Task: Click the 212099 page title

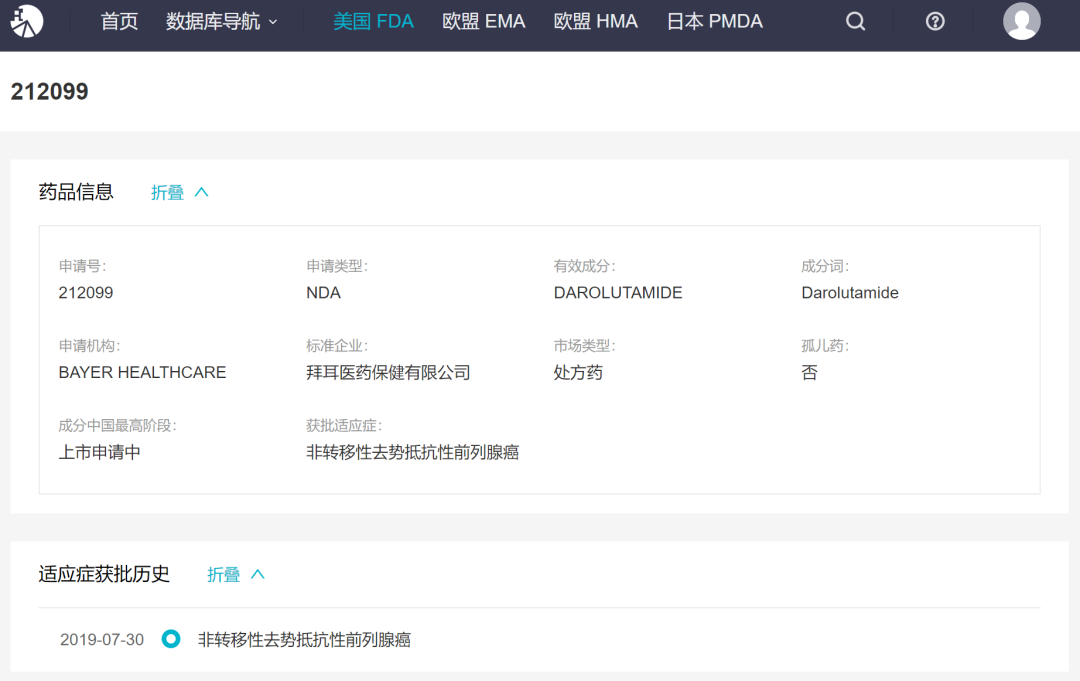Action: (50, 92)
